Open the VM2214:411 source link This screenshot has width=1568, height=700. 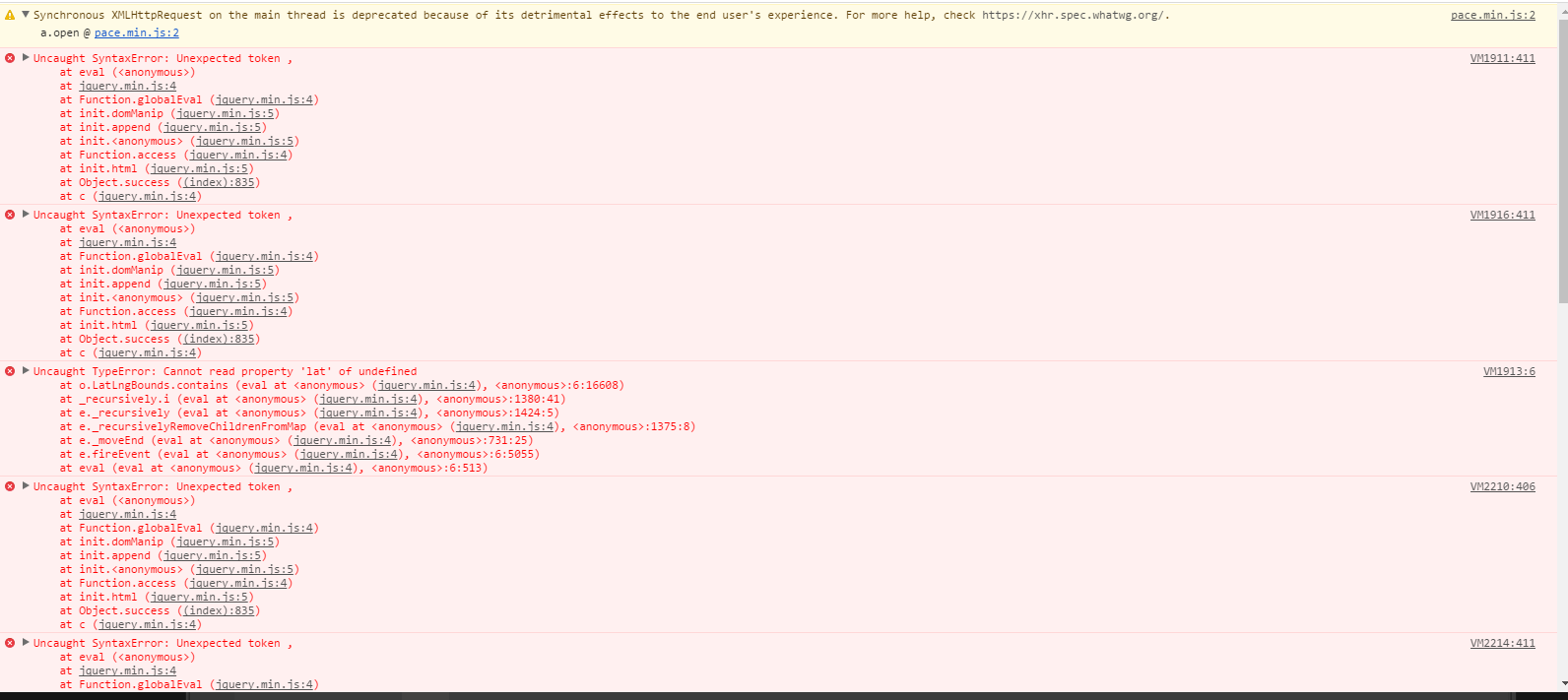tap(1503, 643)
